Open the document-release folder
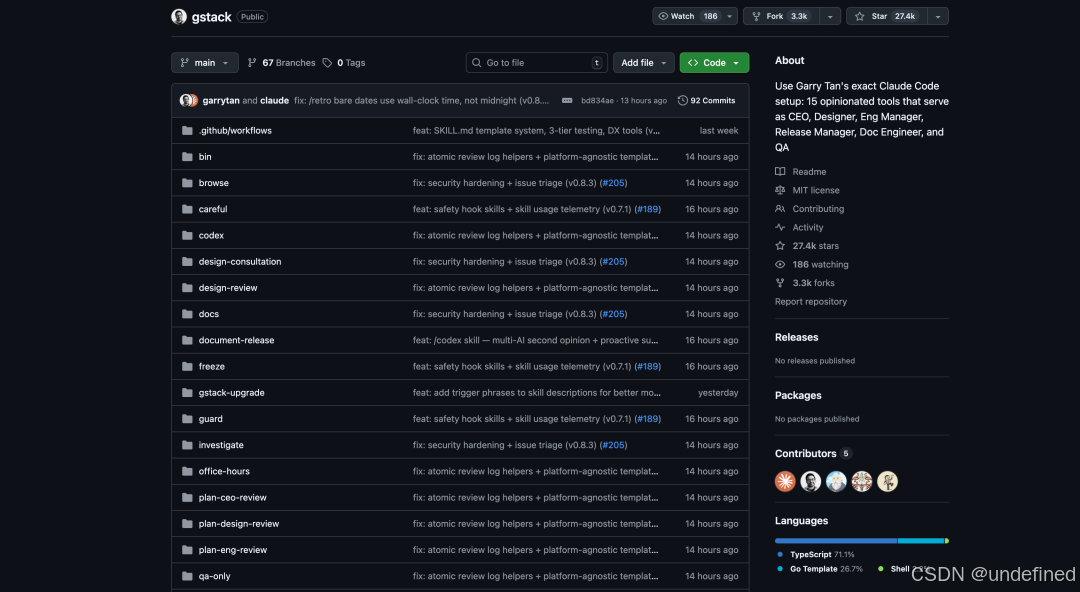The height and width of the screenshot is (592, 1080). pos(236,340)
